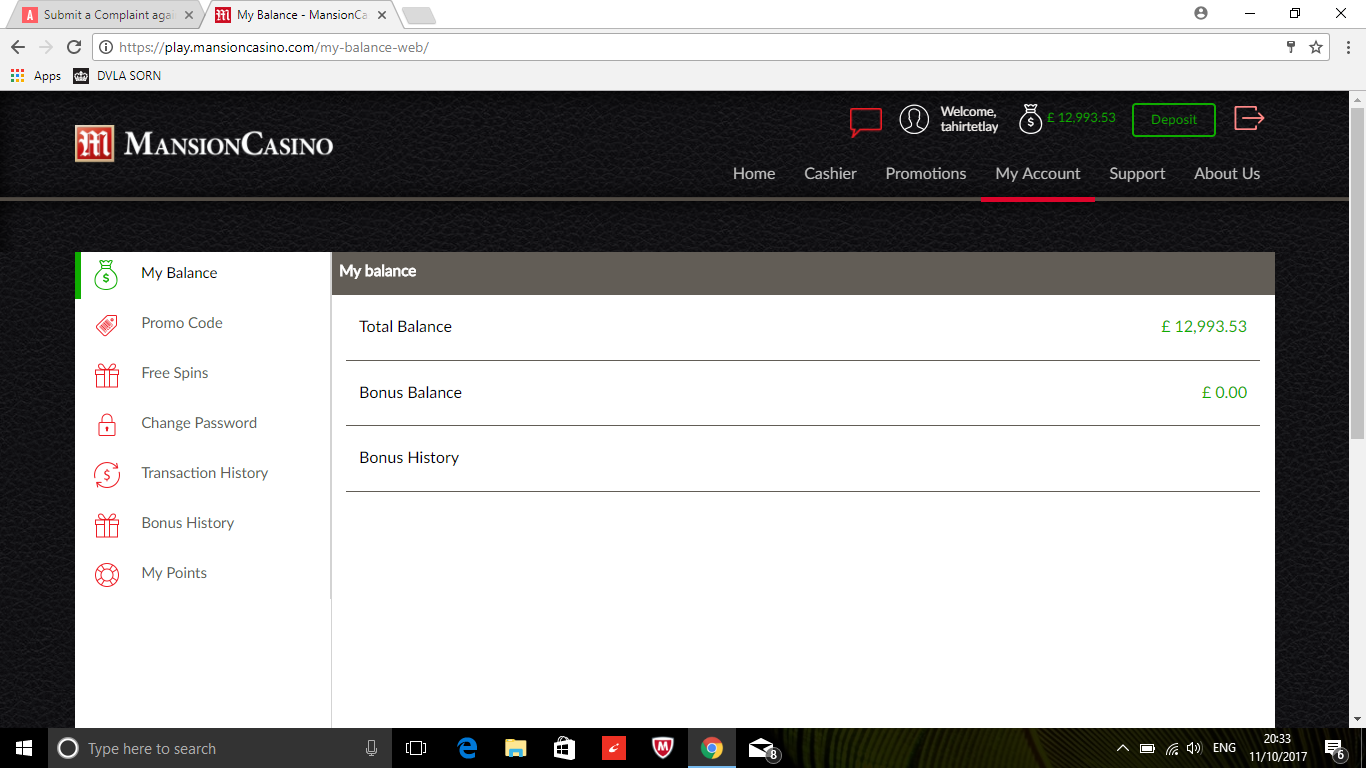Click the £ 12,993.53 total balance amount
Image resolution: width=1366 pixels, height=768 pixels.
coord(1204,326)
